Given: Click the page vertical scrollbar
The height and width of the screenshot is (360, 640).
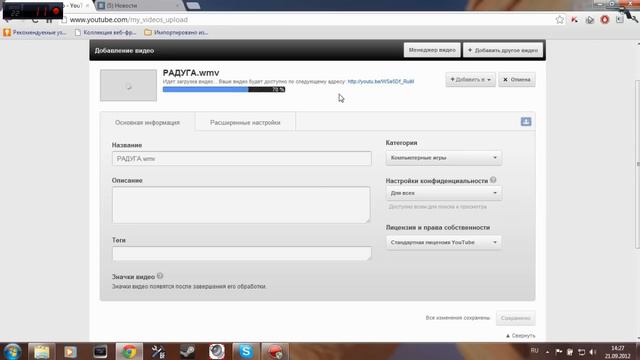Looking at the screenshot, I should point(637,164).
